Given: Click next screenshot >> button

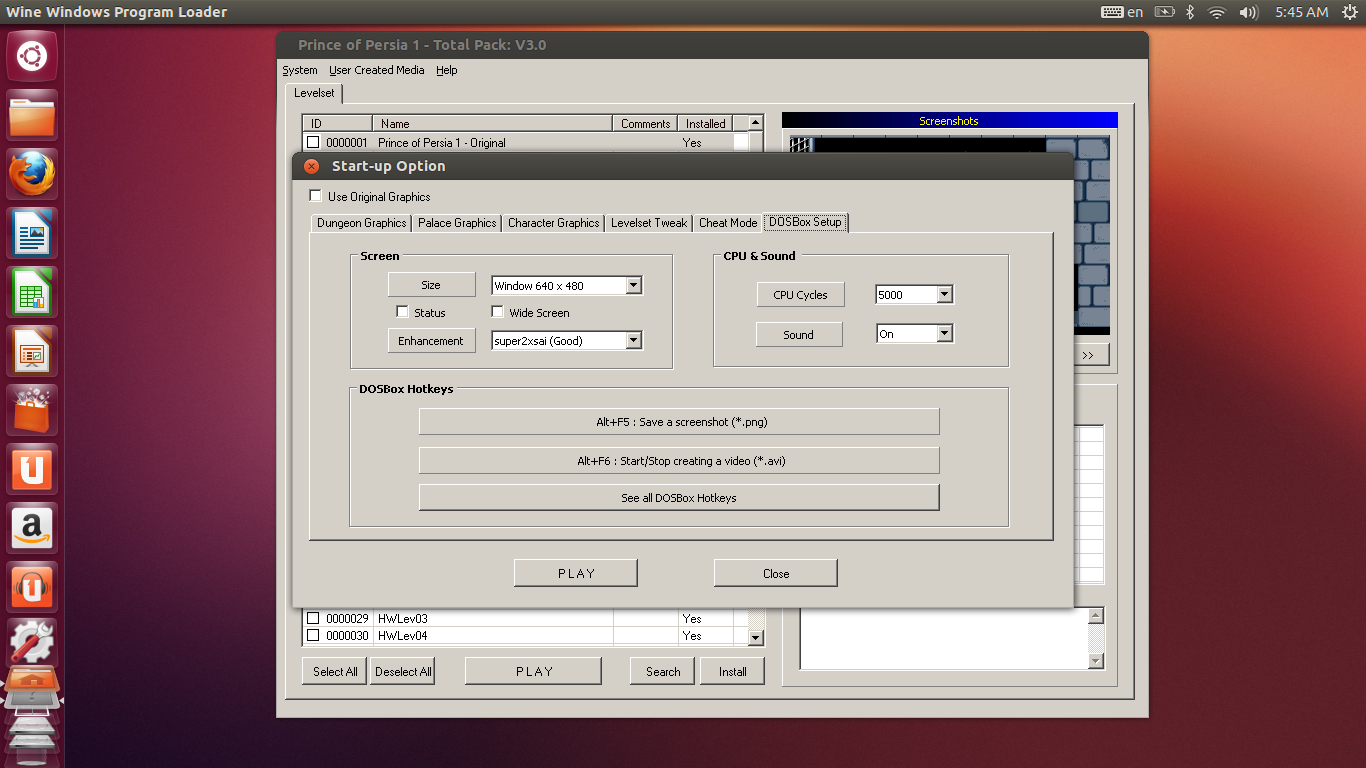Looking at the screenshot, I should tap(1088, 355).
